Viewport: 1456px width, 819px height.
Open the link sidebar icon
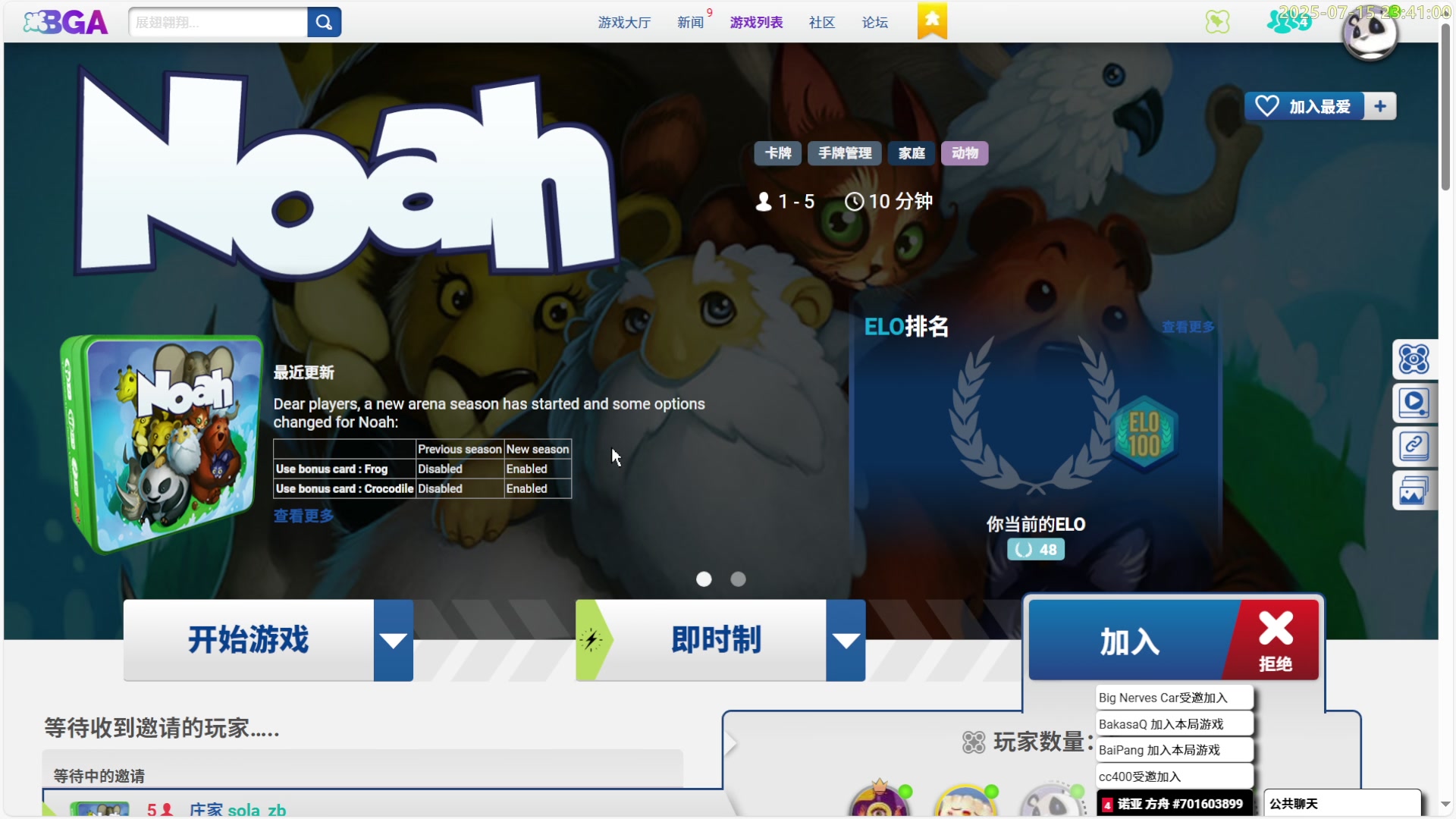click(1414, 447)
